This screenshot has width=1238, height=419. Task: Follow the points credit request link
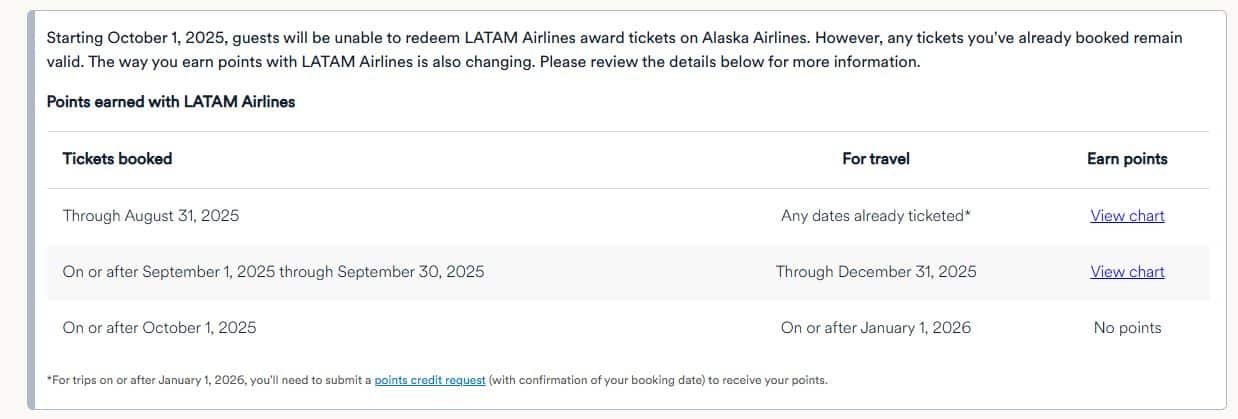tap(430, 380)
